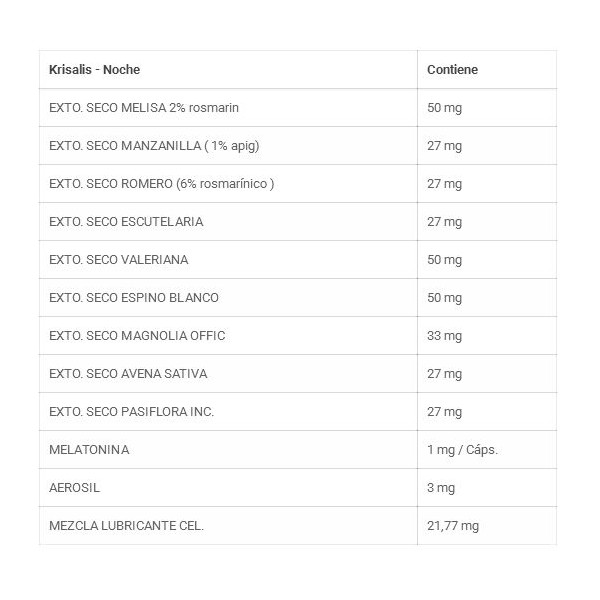
Task: Click the EXTO. SECO ESPINO BLANCO cell
Action: point(133,297)
